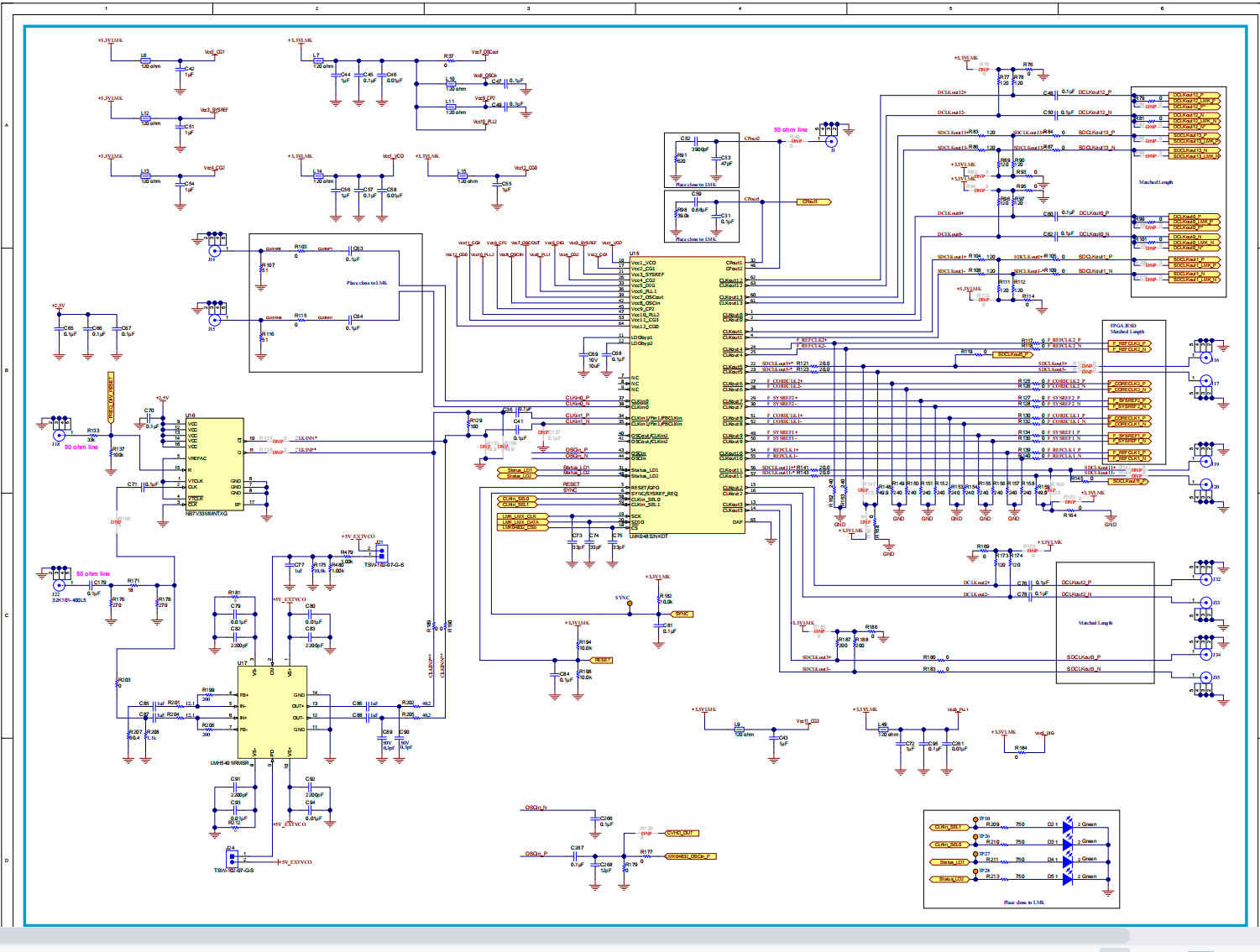Select the yellow RESET port beside R194
This screenshot has width=1260, height=952.
(x=602, y=660)
